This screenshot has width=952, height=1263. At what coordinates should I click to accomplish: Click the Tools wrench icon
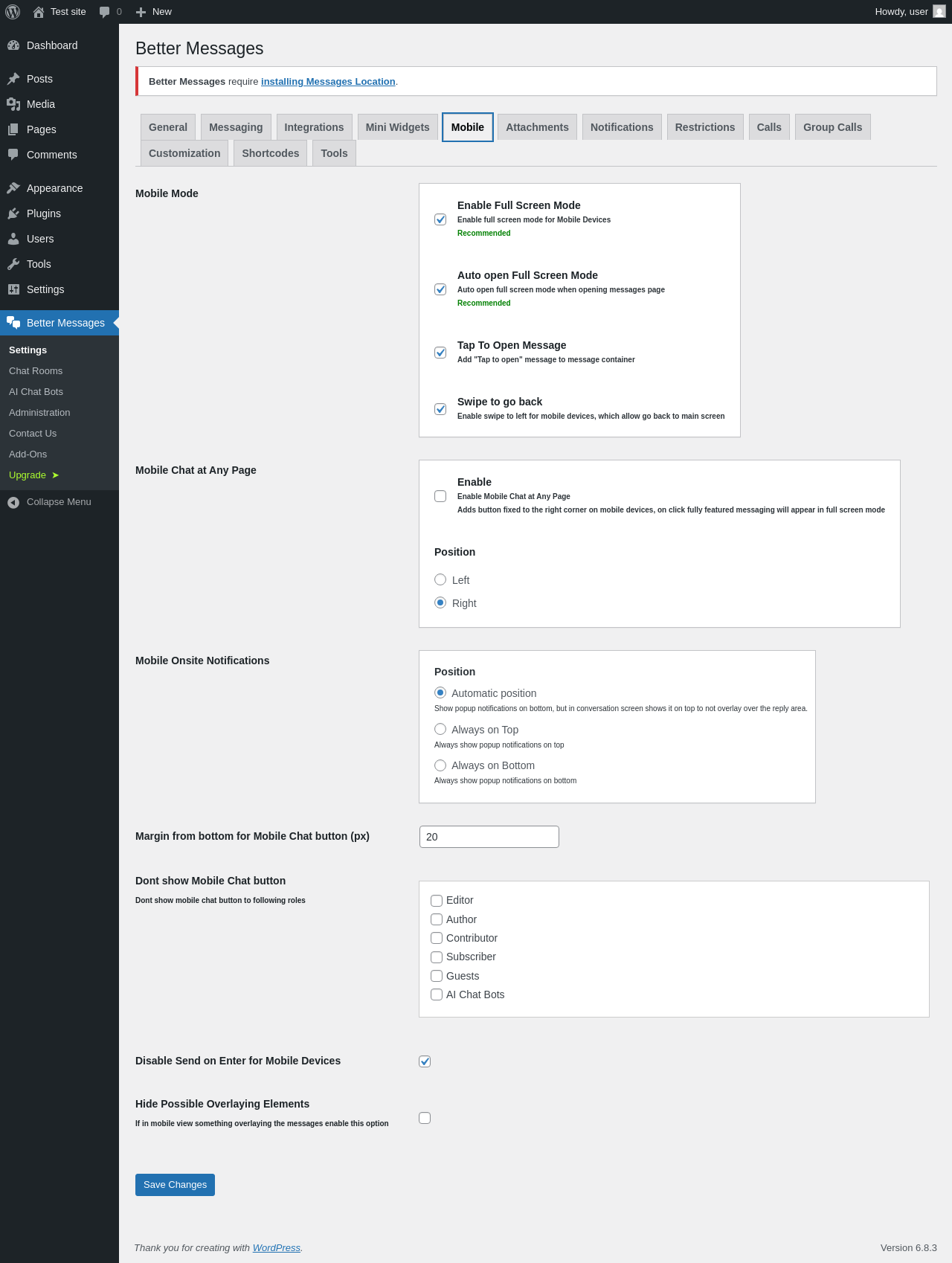tap(13, 264)
